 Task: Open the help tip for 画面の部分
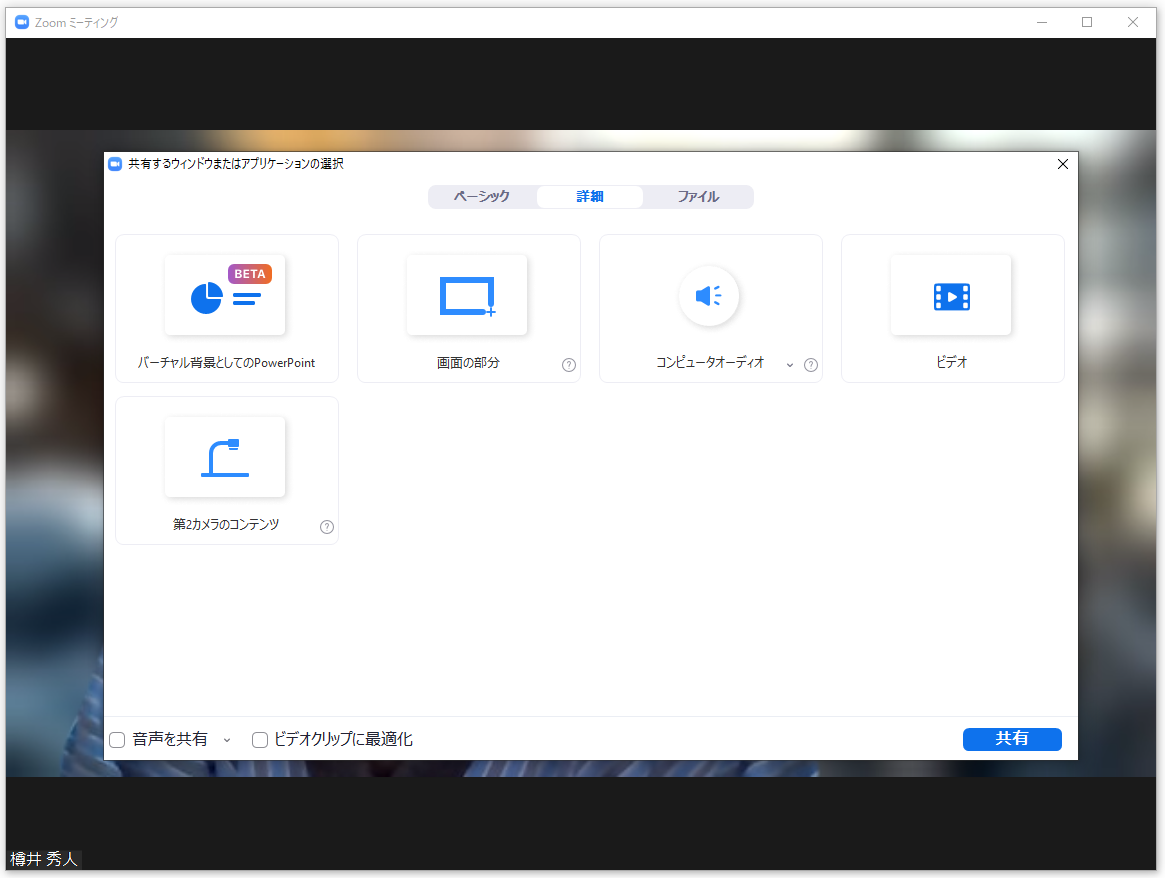tap(569, 365)
